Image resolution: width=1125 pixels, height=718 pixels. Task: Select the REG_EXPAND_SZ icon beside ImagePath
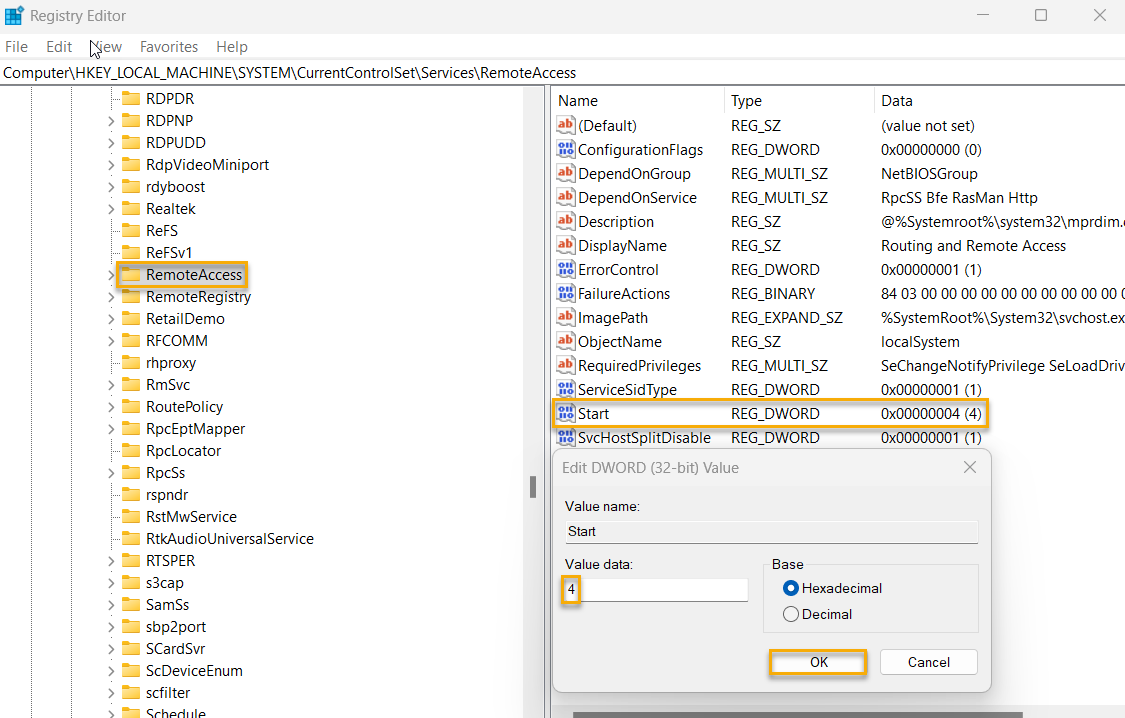coord(566,317)
